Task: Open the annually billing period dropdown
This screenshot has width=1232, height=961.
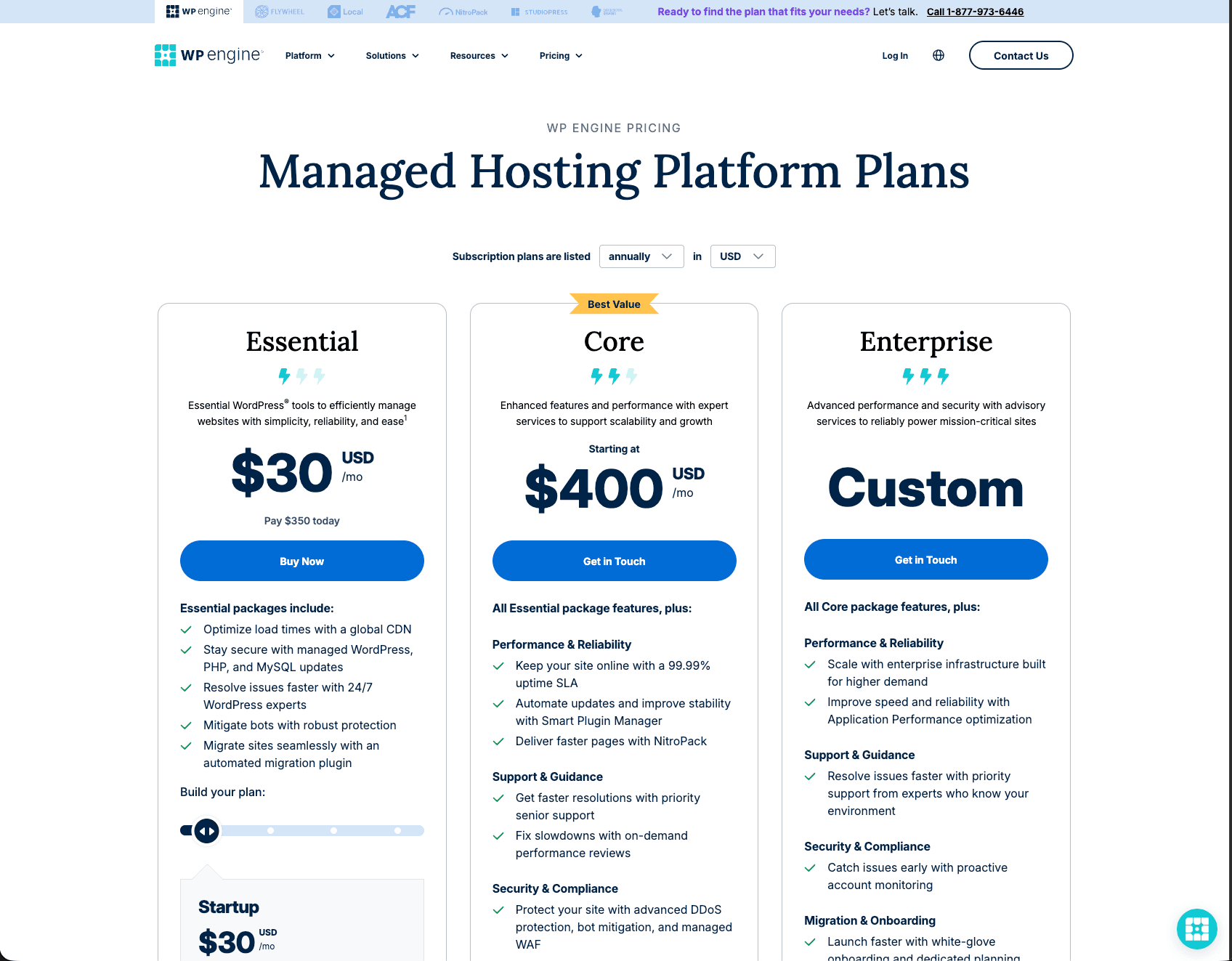Action: pyautogui.click(x=641, y=256)
